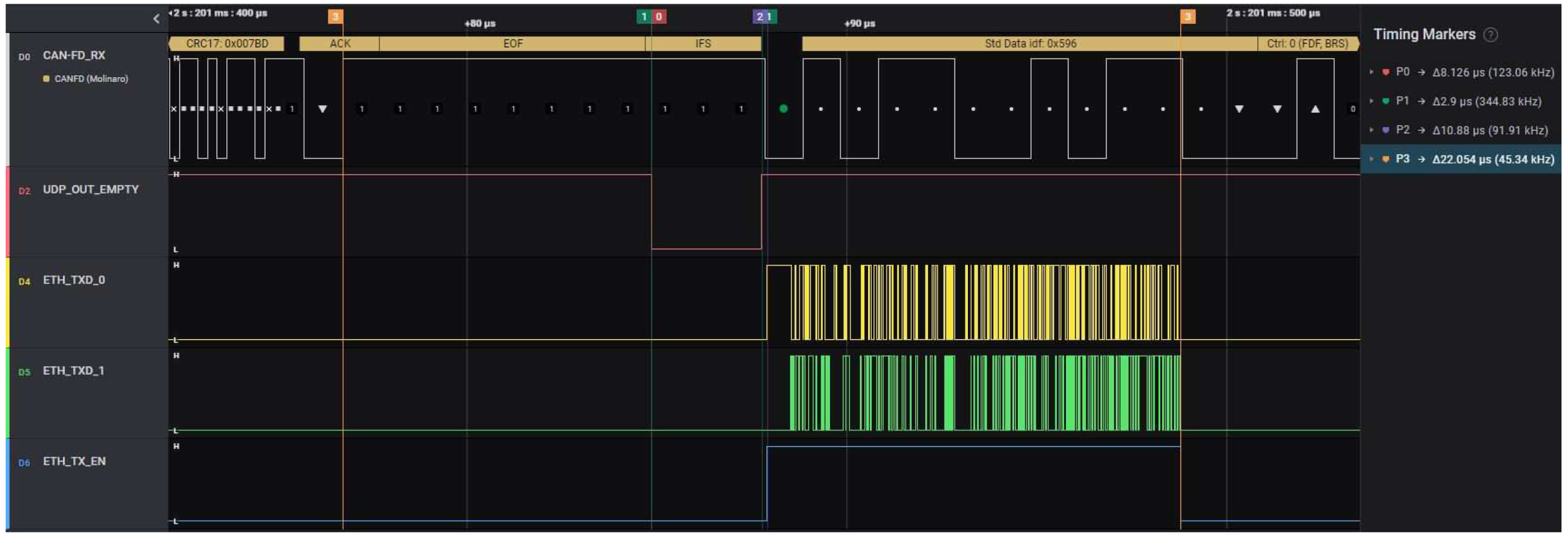Select the purple 2 timing marker flag
The image size is (1568, 538).
(759, 17)
